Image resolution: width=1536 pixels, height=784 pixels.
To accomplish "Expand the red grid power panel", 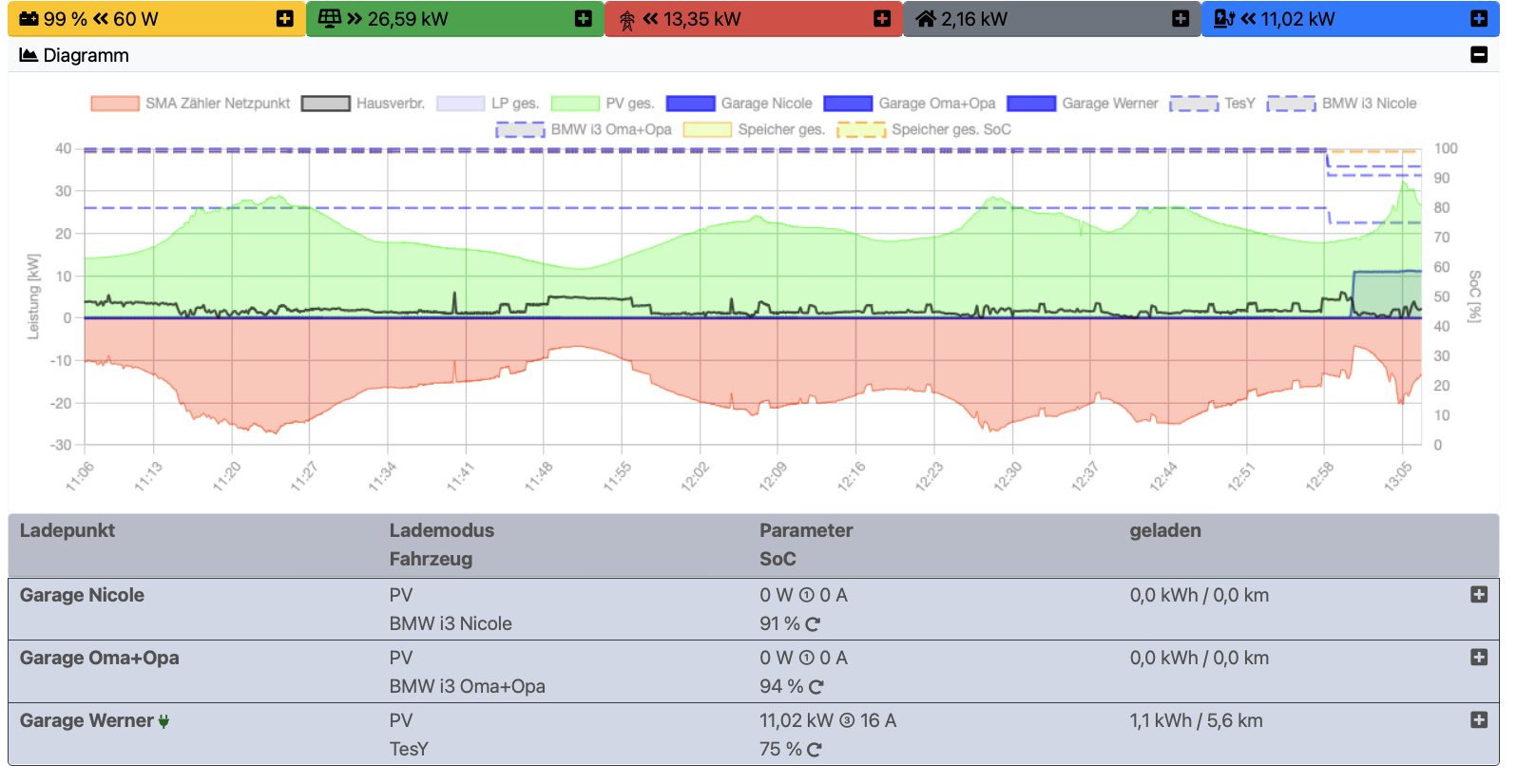I will [x=882, y=19].
